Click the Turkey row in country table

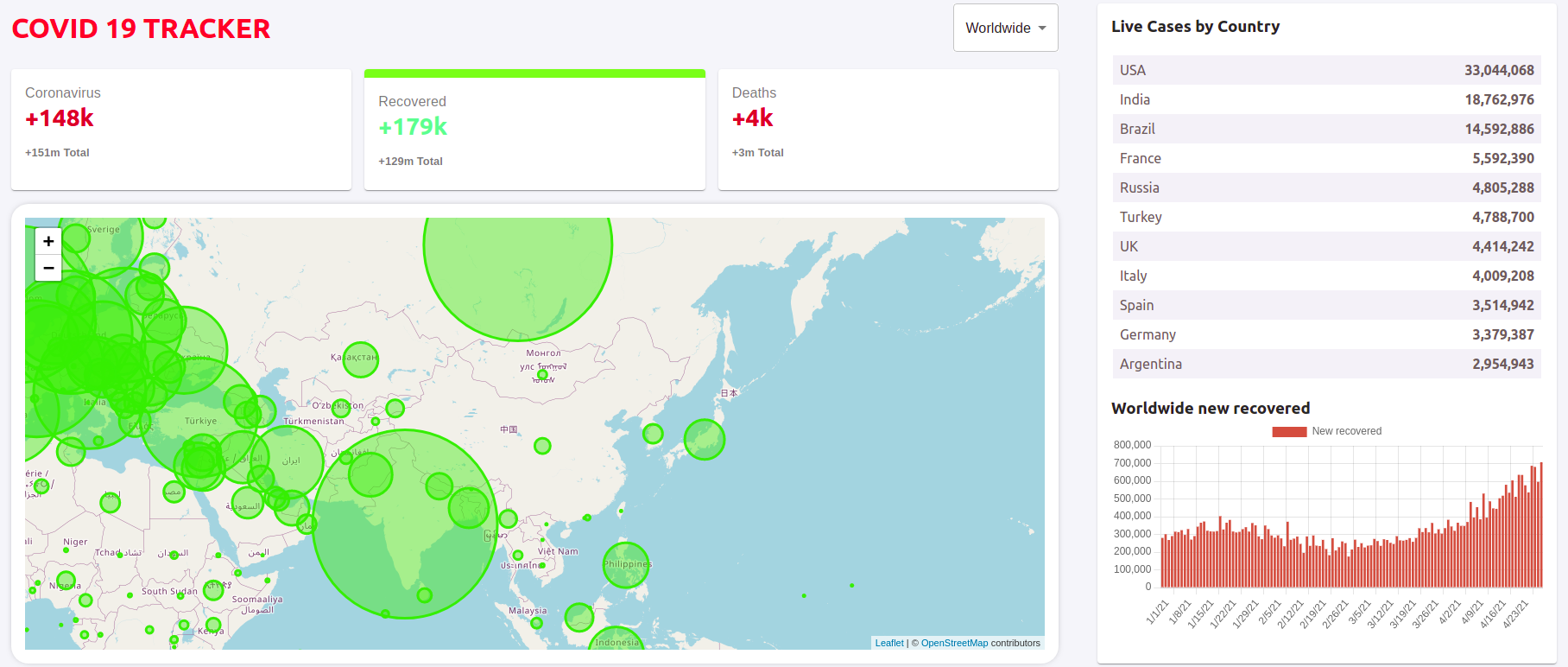(x=1327, y=217)
